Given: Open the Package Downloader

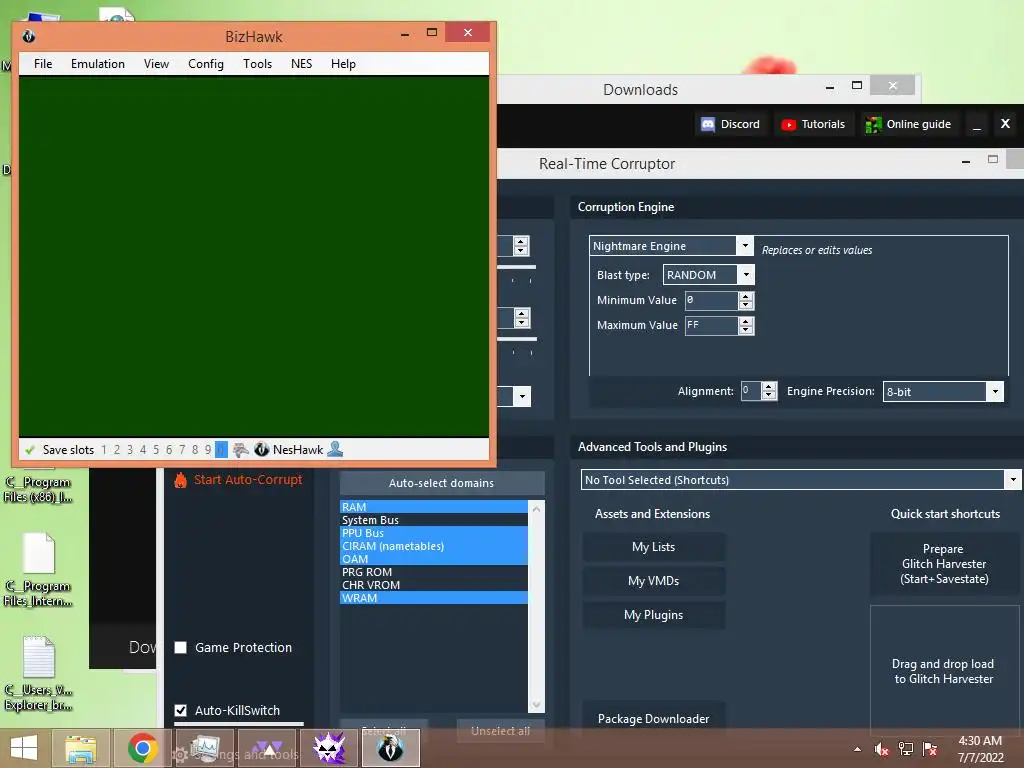Looking at the screenshot, I should (653, 719).
